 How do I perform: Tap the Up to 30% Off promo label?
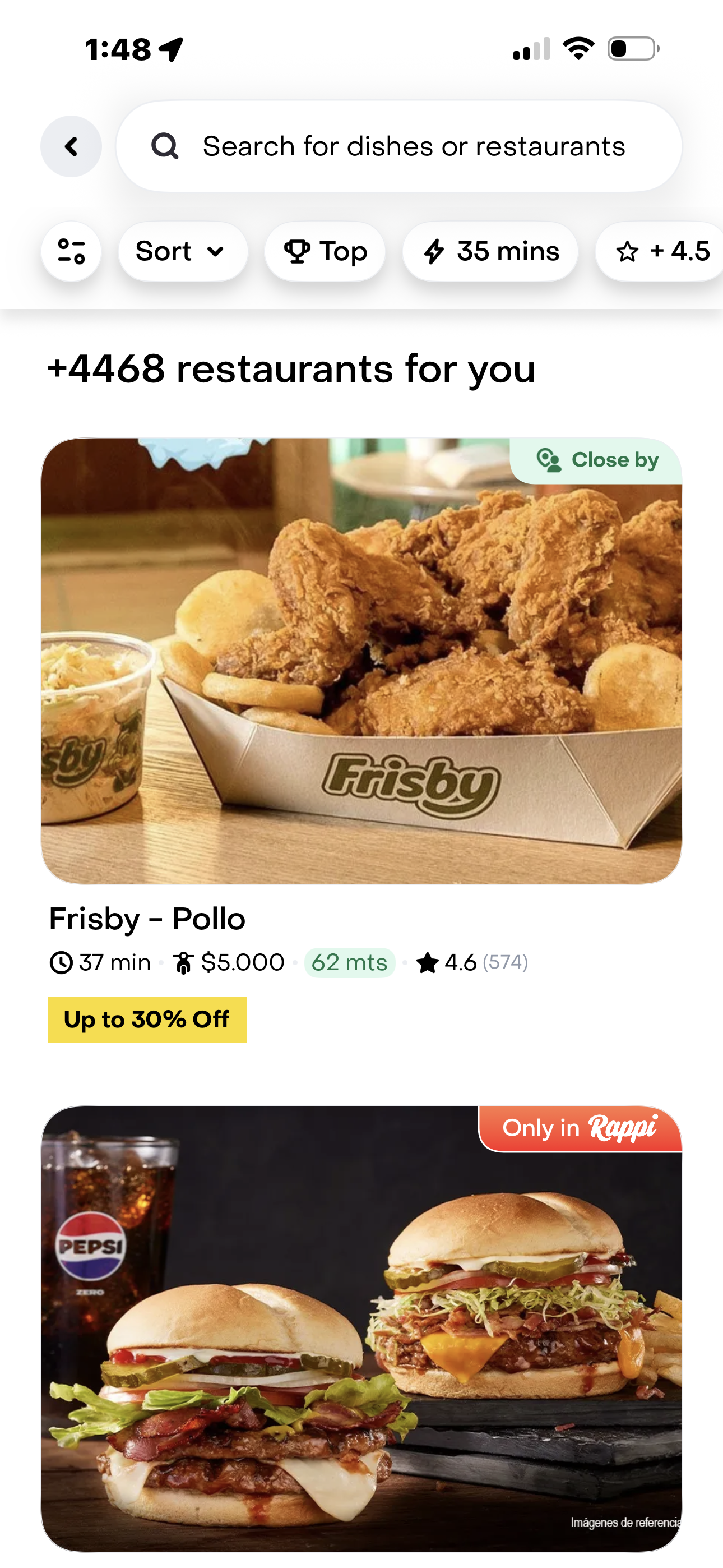point(147,1020)
